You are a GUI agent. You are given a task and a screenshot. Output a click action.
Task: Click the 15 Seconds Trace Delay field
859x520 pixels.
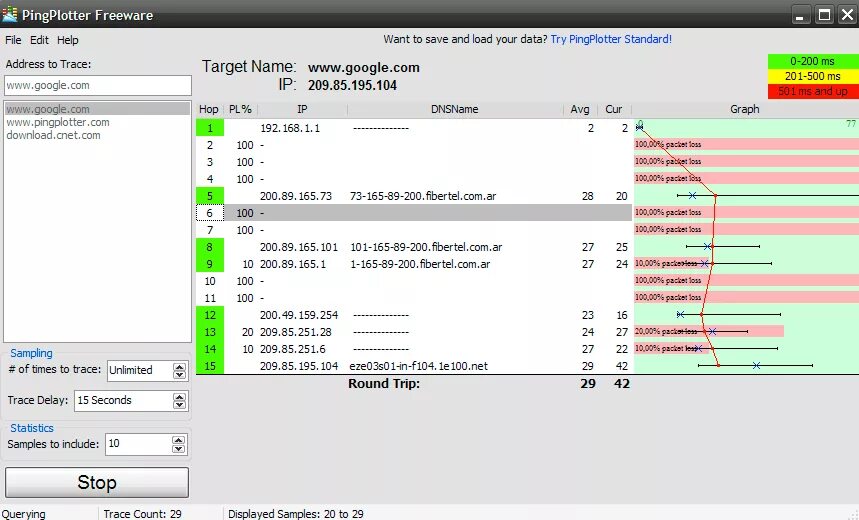[x=124, y=401]
